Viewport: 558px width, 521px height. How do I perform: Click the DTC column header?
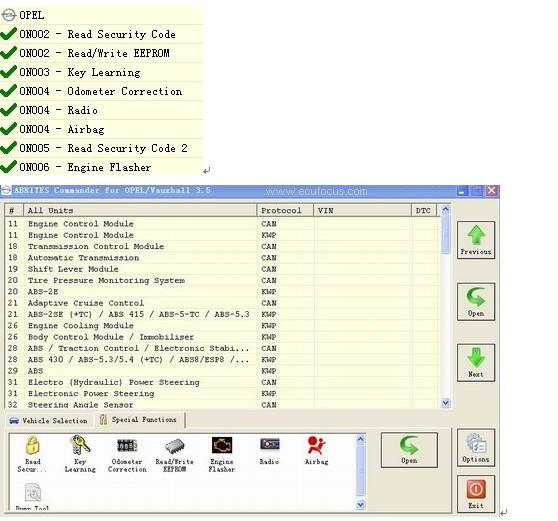(425, 210)
